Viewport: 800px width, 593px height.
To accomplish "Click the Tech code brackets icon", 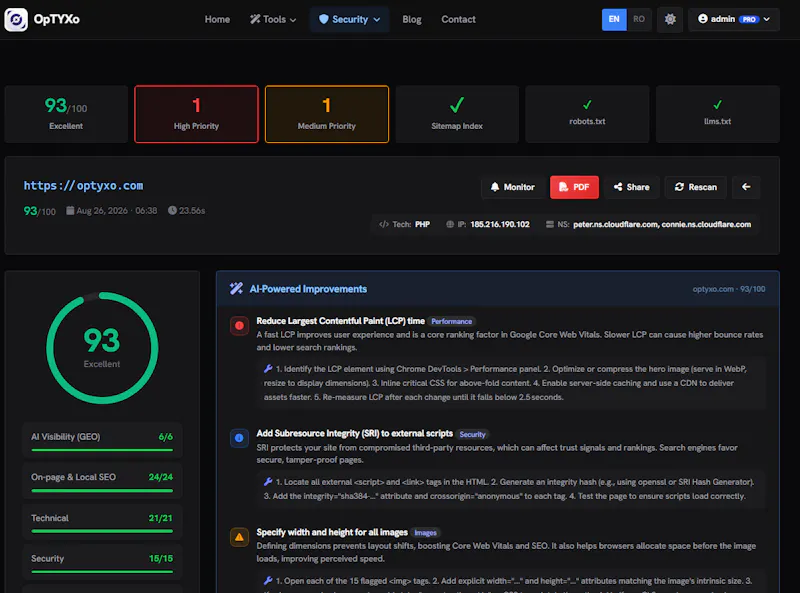I will click(x=384, y=225).
